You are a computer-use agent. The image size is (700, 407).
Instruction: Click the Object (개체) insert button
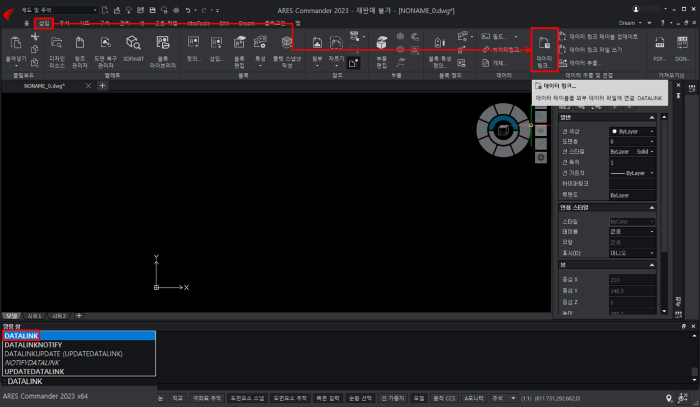pyautogui.click(x=493, y=63)
